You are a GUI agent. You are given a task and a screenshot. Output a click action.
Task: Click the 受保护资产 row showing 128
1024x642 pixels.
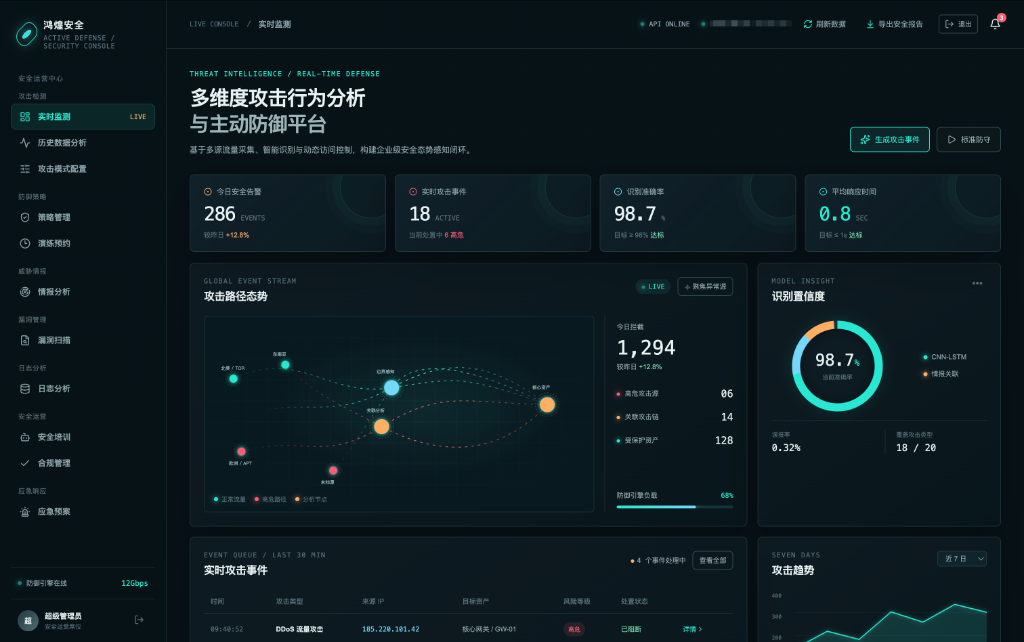[x=675, y=440]
